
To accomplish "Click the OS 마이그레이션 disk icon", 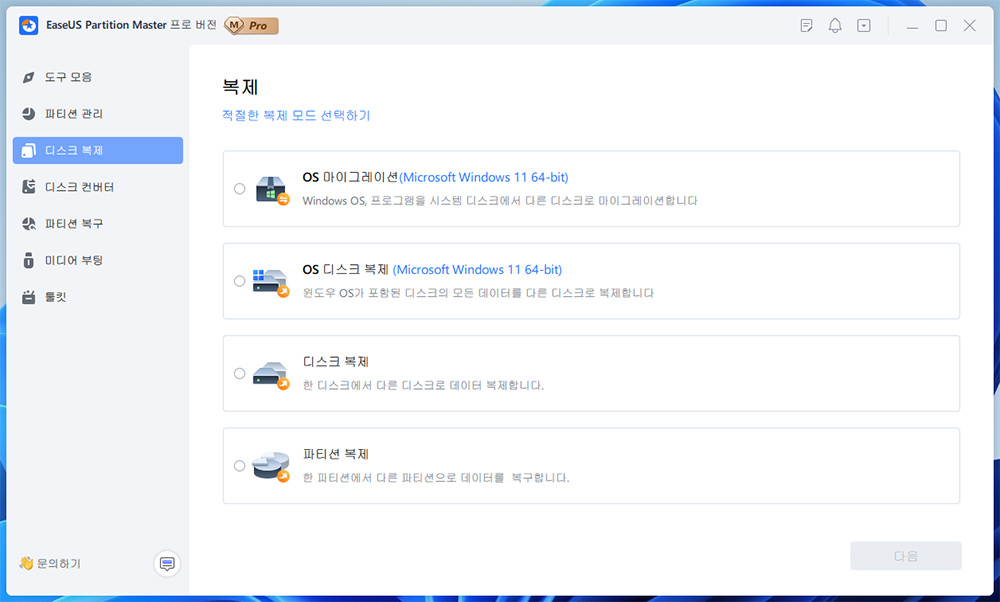I will point(272,190).
